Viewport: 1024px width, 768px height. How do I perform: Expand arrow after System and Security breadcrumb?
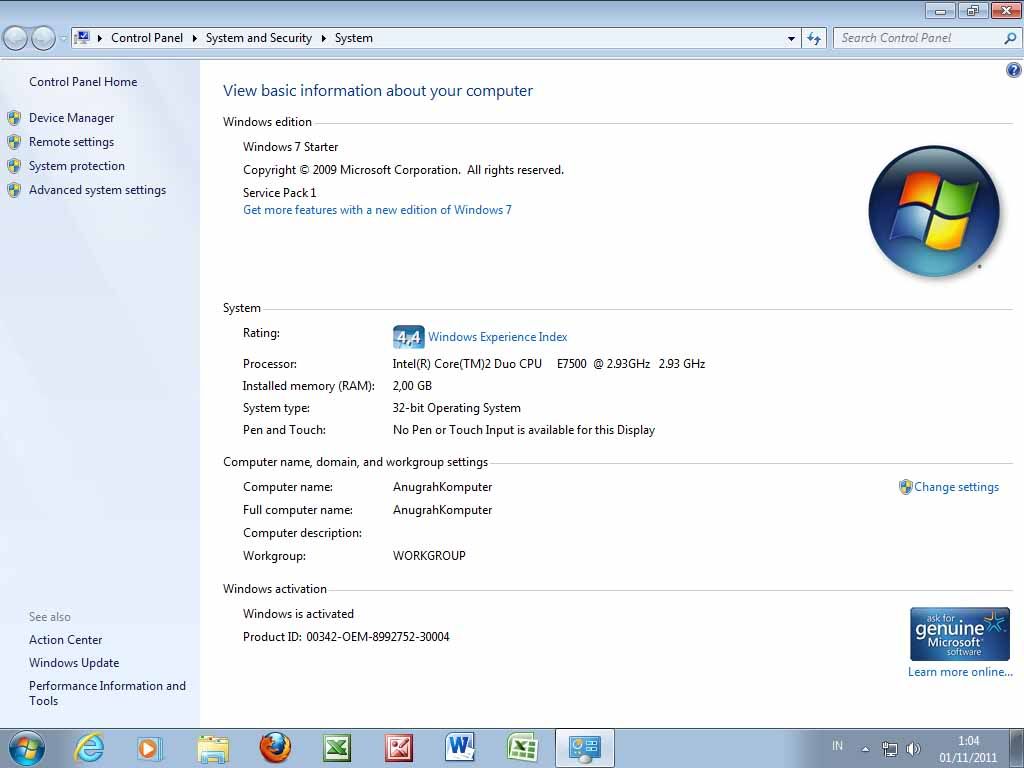[x=323, y=38]
